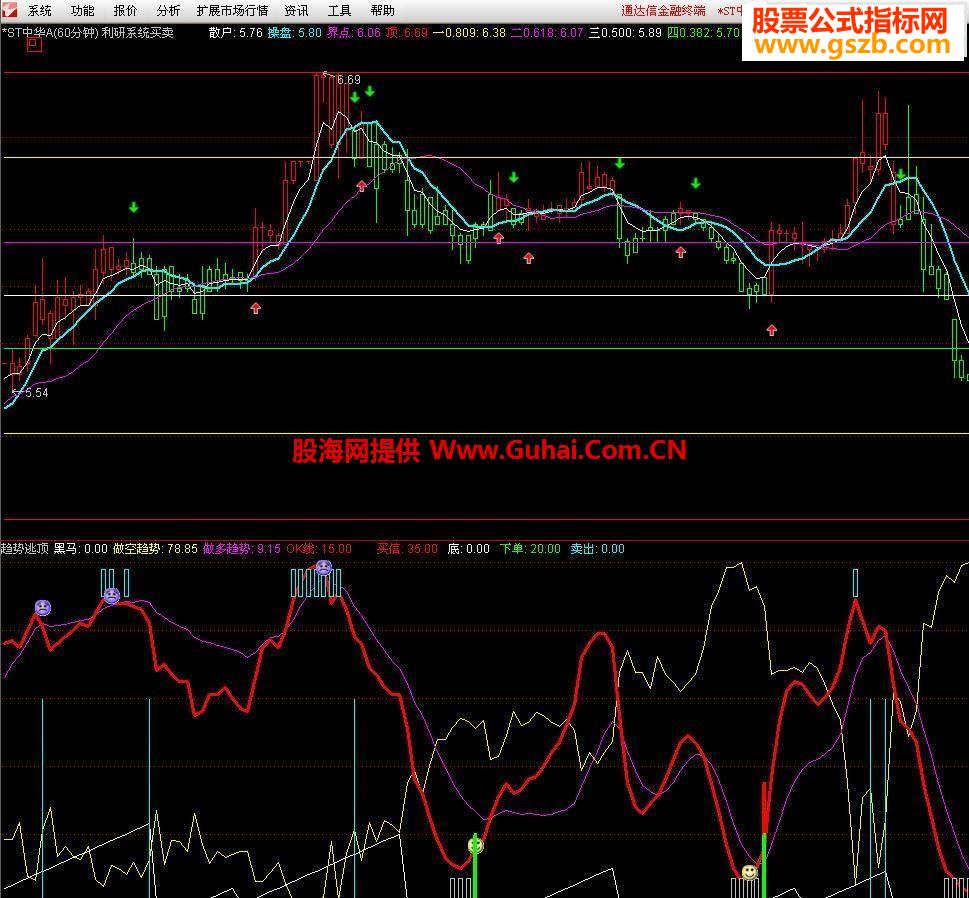The height and width of the screenshot is (898, 969).
Task: Click stock title *ST中华A(60分钟) 利研系统买卖
Action: click(x=88, y=33)
